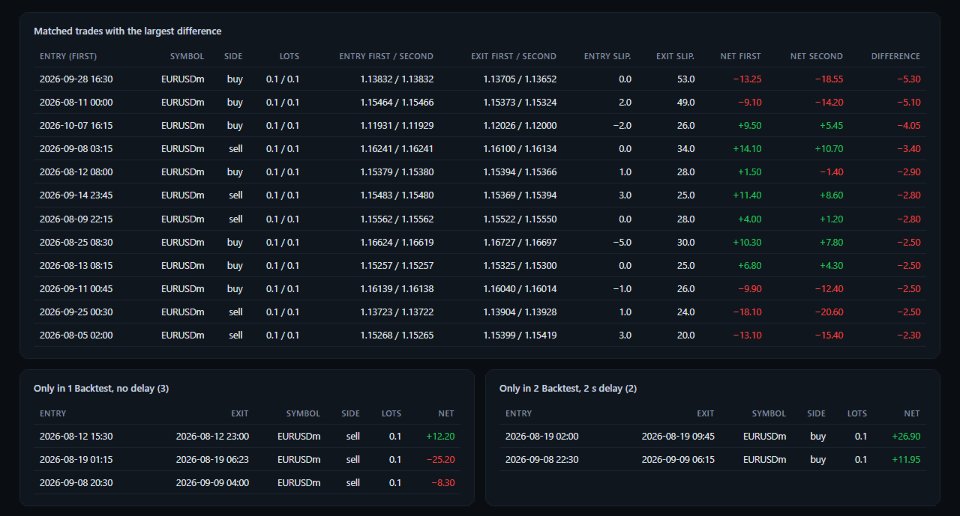Click exit time 2026-08-19 06:23
Screen dimensions: 960x516
pyautogui.click(x=212, y=460)
